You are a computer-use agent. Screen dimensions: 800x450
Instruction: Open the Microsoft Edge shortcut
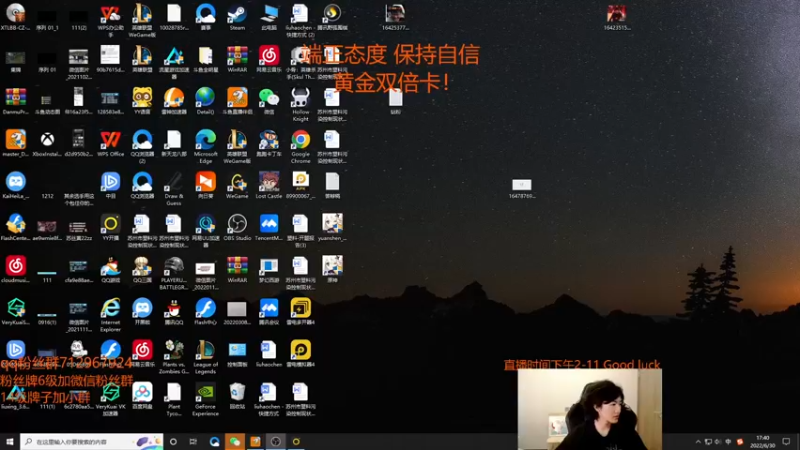click(x=206, y=147)
